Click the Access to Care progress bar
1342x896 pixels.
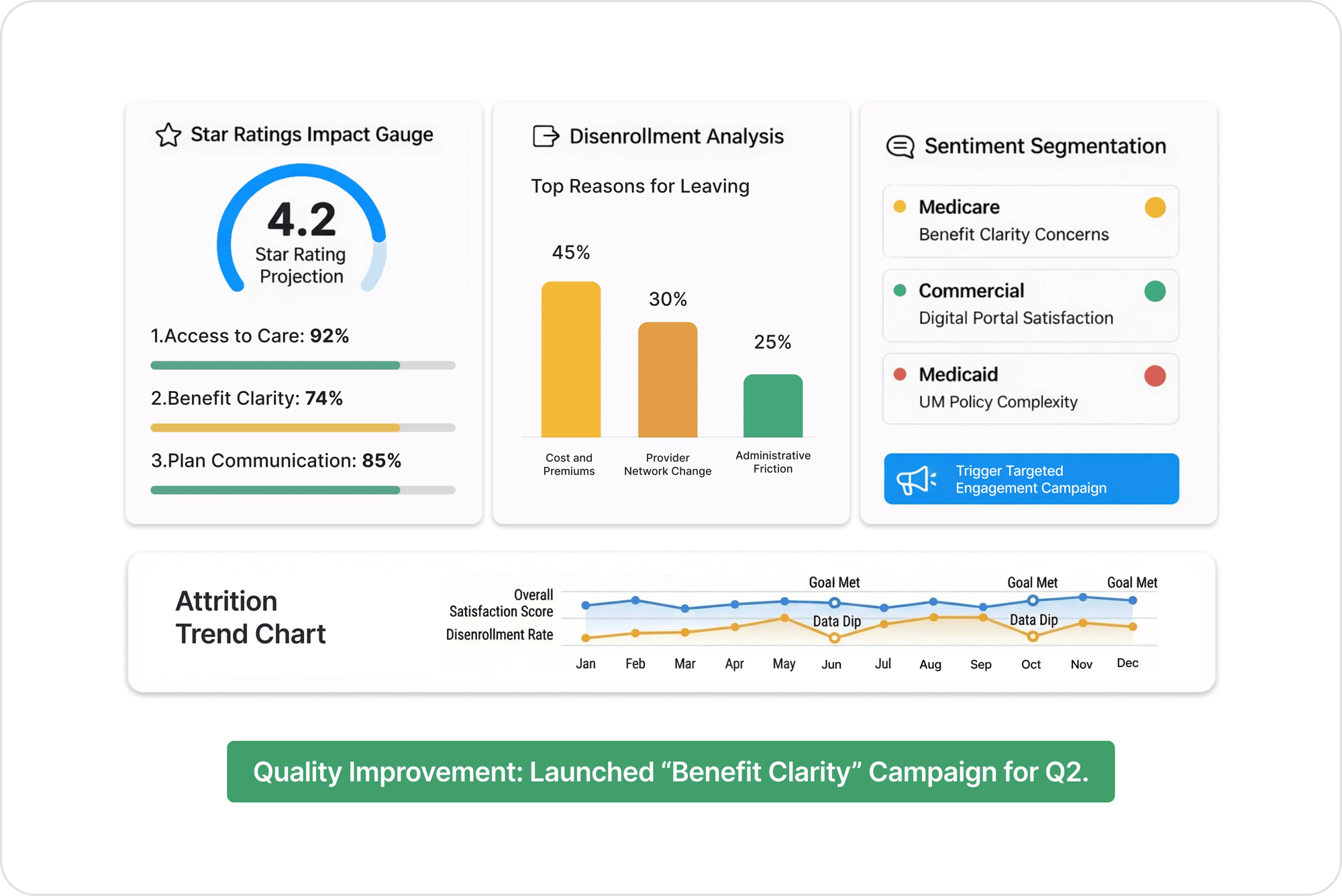point(303,366)
